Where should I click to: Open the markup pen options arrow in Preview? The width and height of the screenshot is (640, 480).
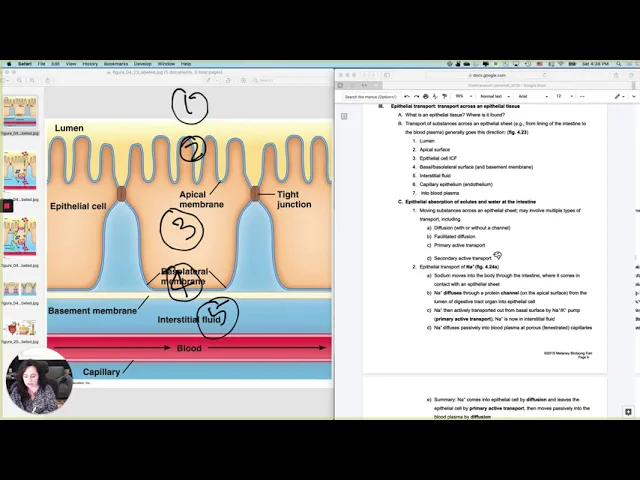(217, 80)
